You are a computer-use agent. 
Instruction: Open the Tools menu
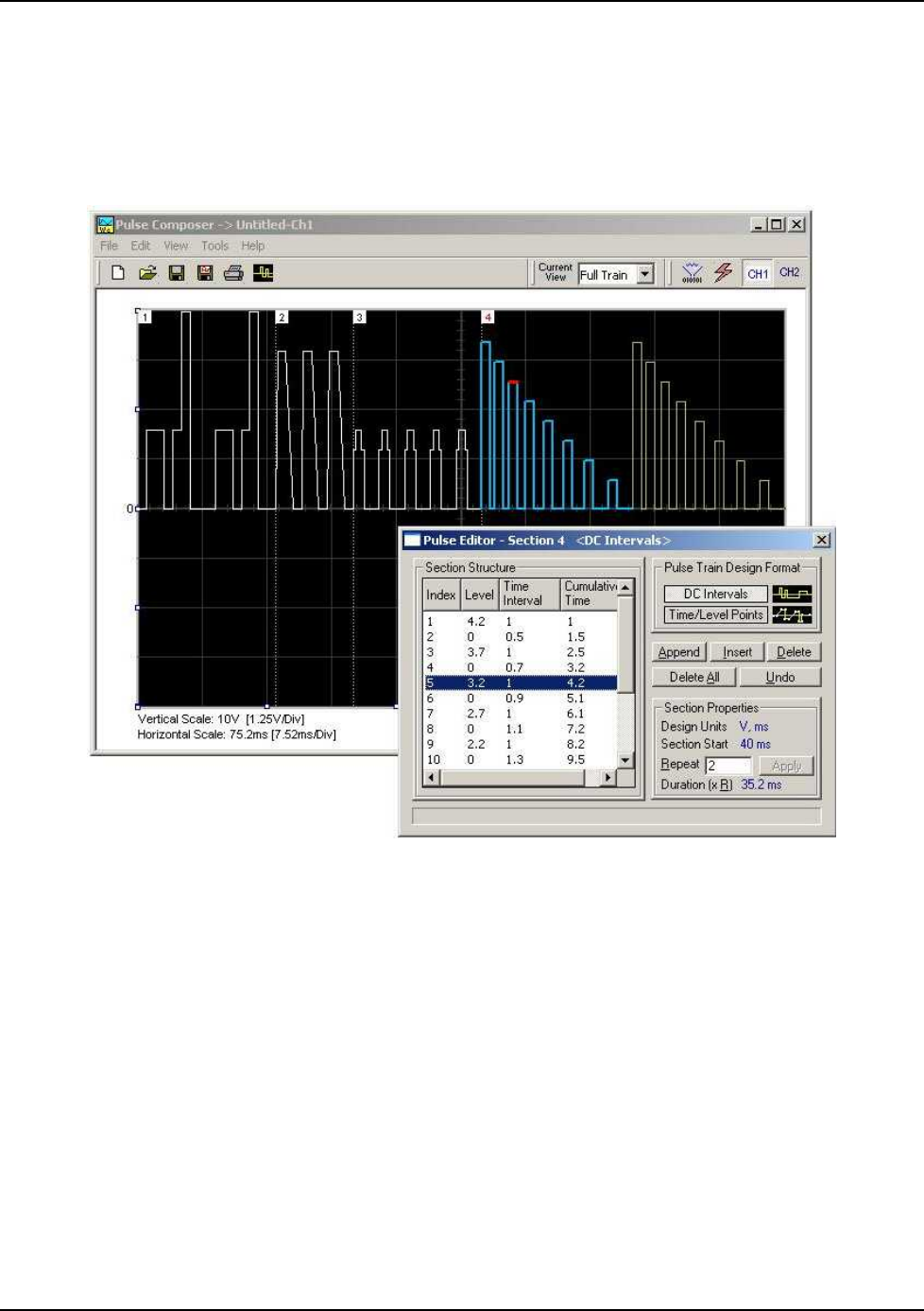click(214, 246)
